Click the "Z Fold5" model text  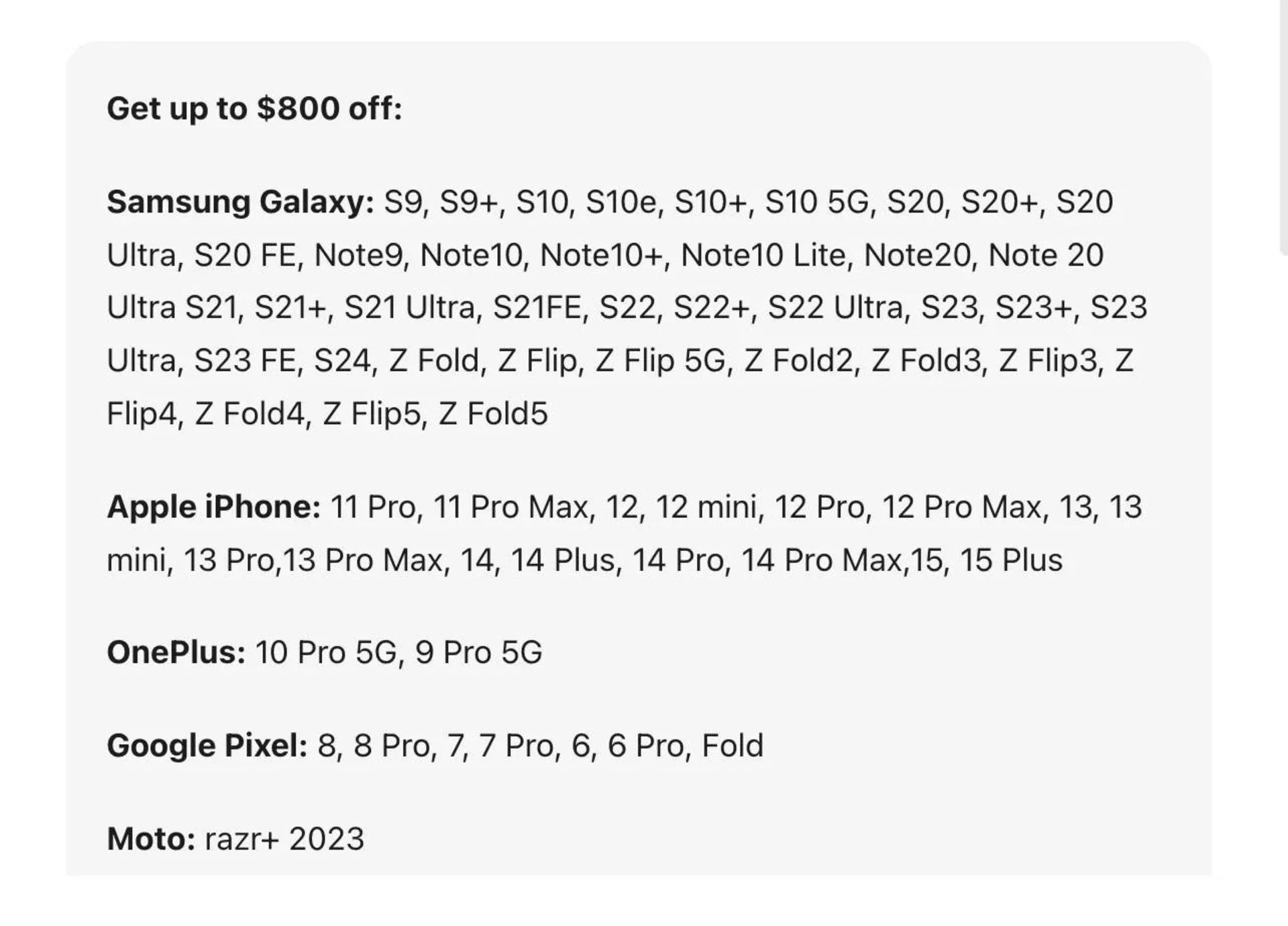493,413
